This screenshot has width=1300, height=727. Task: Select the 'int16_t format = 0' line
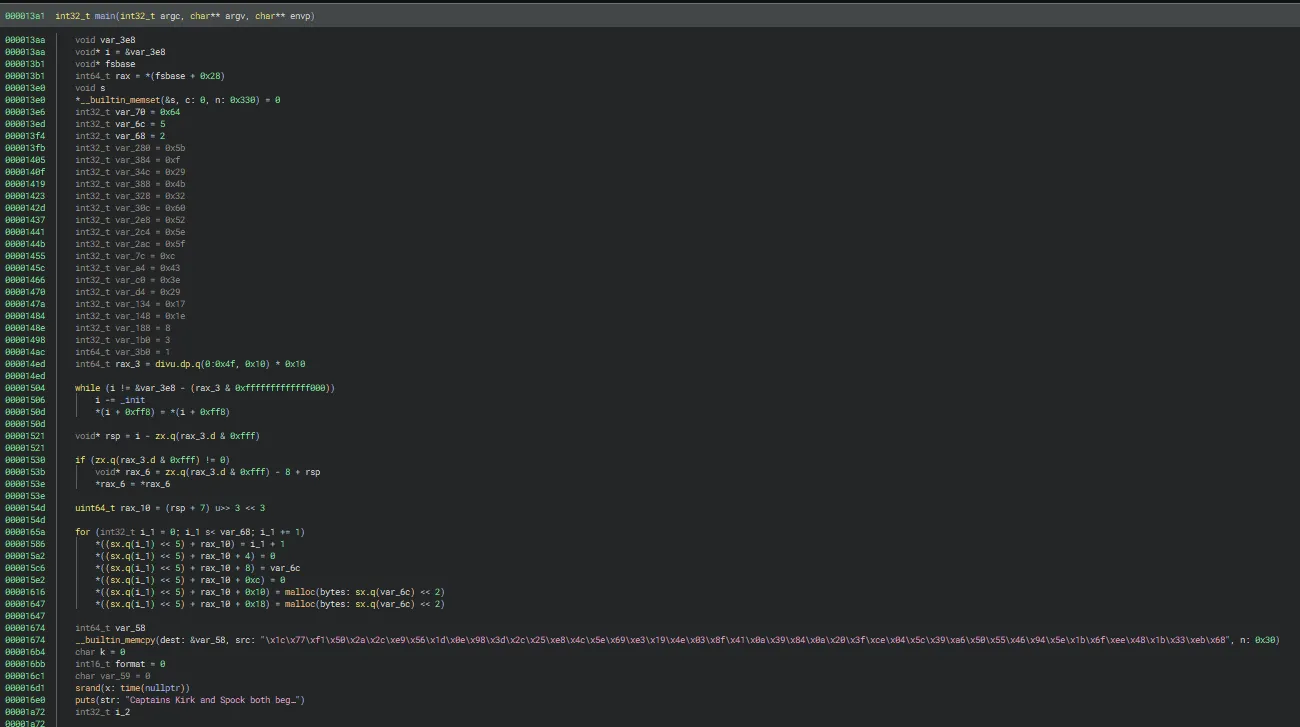pyautogui.click(x=120, y=664)
